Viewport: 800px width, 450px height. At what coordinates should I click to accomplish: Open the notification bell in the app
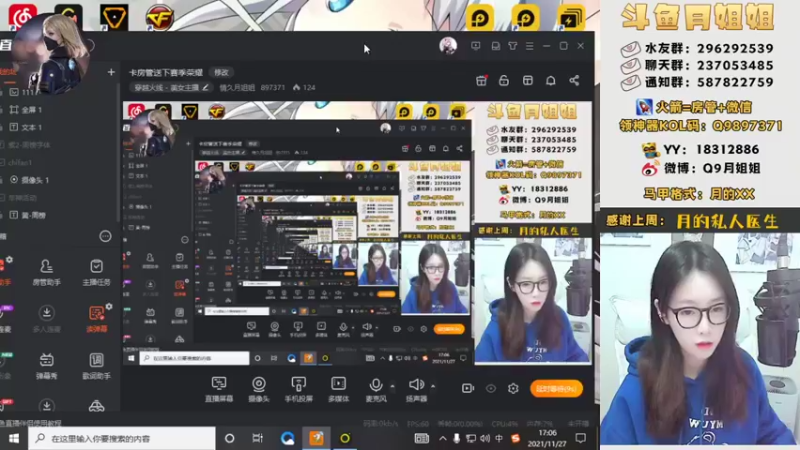click(551, 81)
